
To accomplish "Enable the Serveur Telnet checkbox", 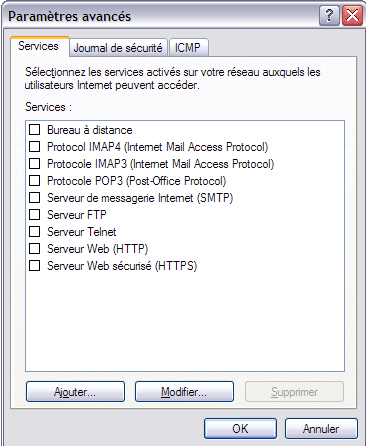I will click(35, 231).
